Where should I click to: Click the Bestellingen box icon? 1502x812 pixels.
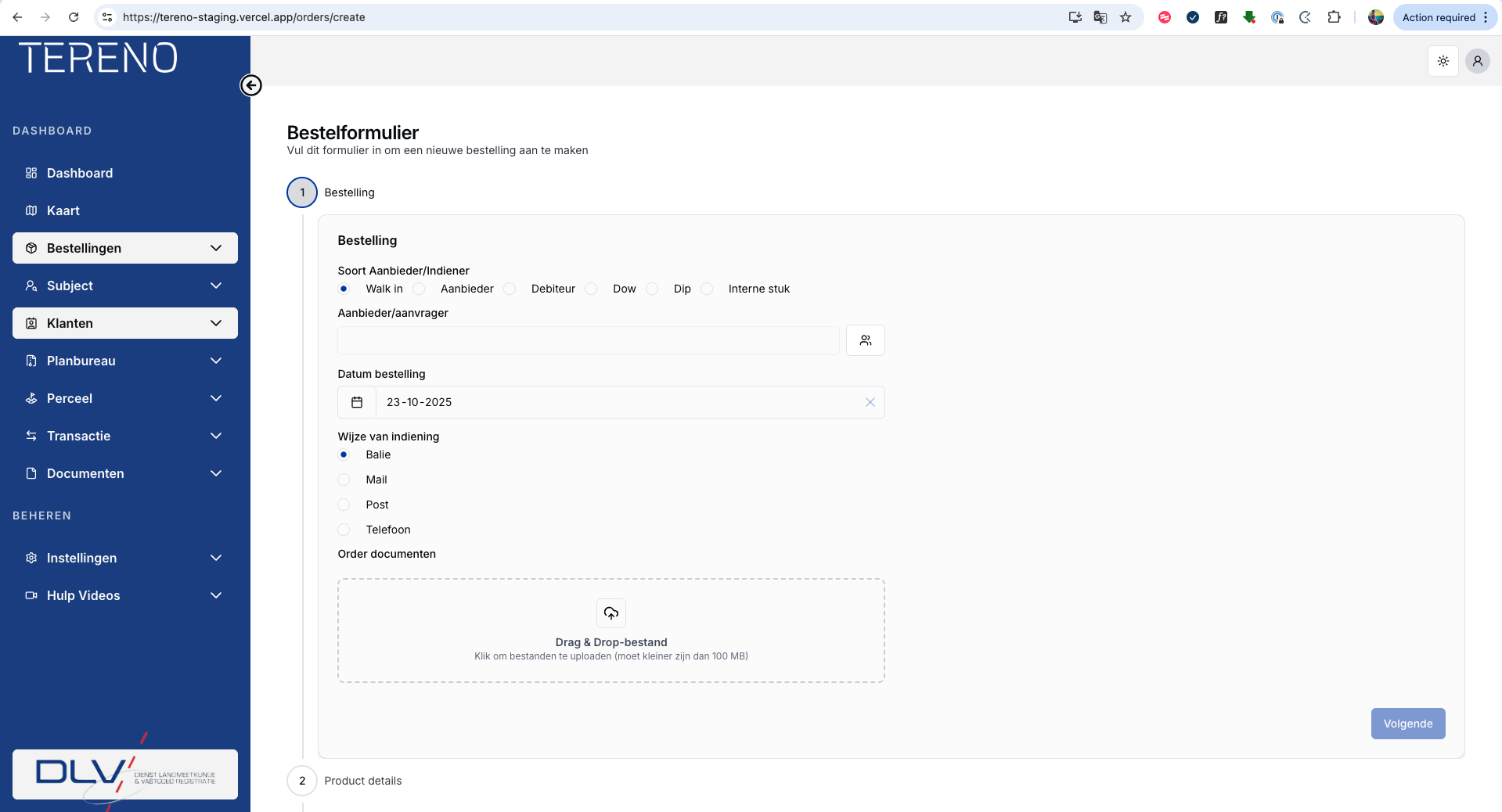[x=31, y=248]
